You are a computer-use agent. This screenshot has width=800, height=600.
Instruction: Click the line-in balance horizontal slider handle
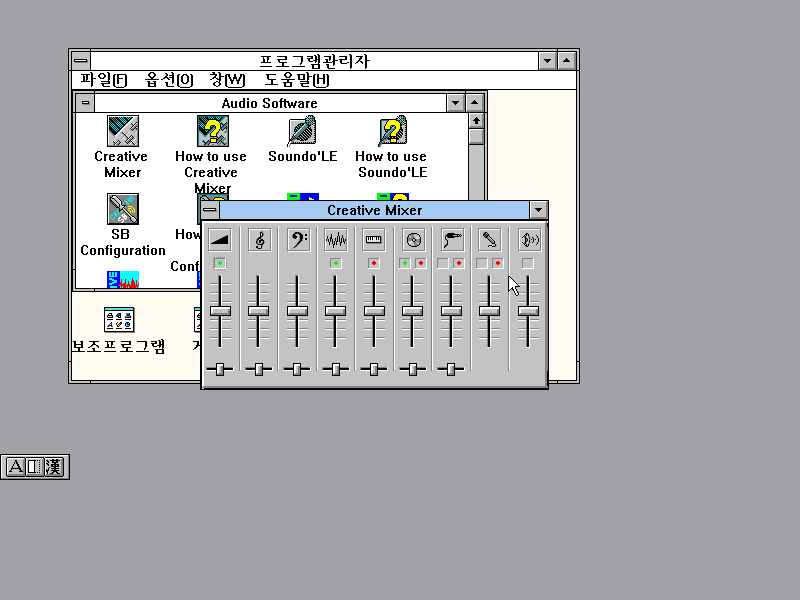click(x=451, y=369)
